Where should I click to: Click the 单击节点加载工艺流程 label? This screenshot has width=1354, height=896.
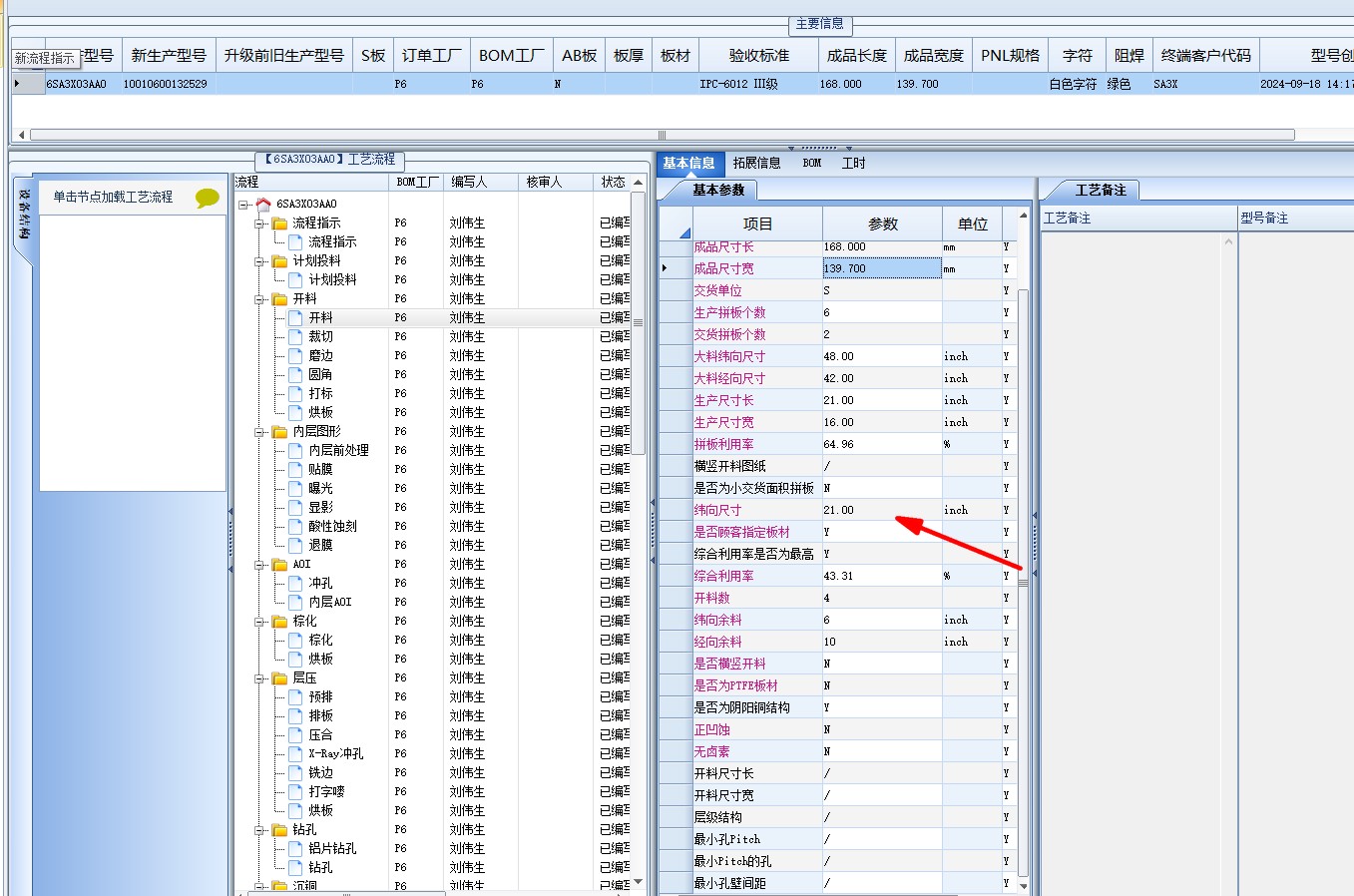(x=113, y=198)
